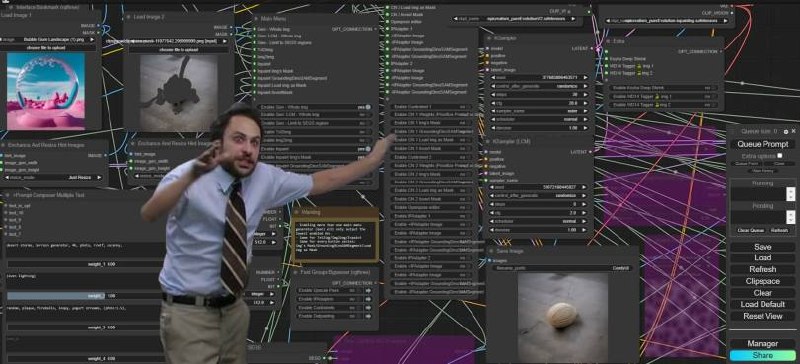Click choose file to upload in Load Image 2

178,50
